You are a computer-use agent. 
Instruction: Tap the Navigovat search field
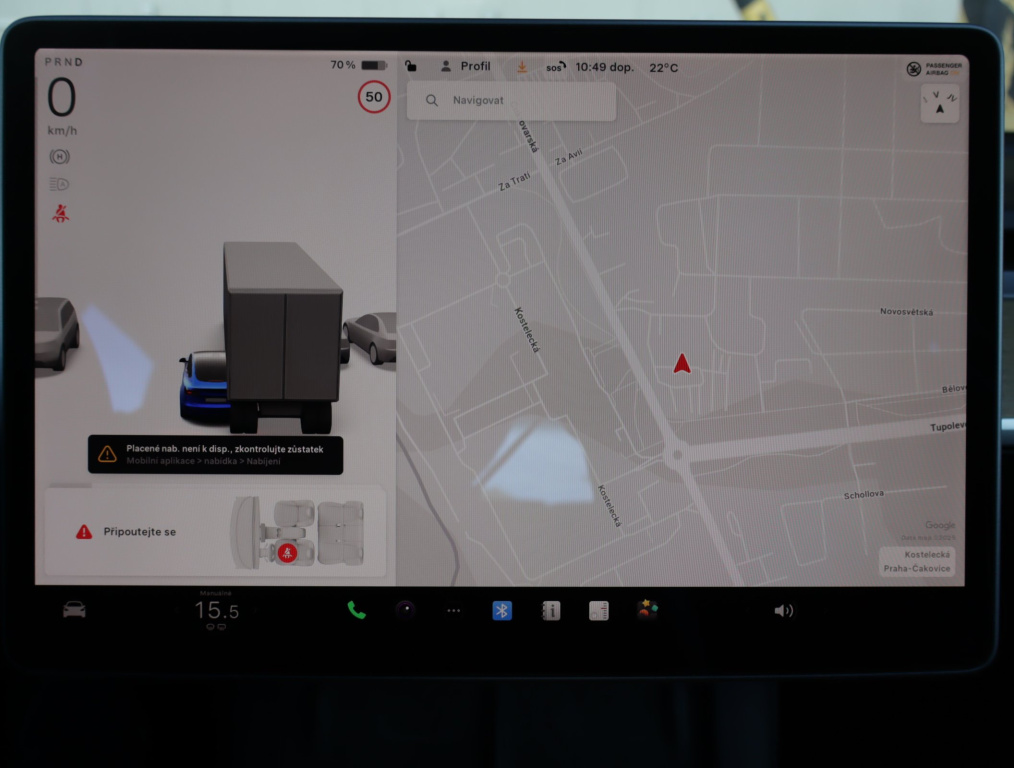(511, 101)
